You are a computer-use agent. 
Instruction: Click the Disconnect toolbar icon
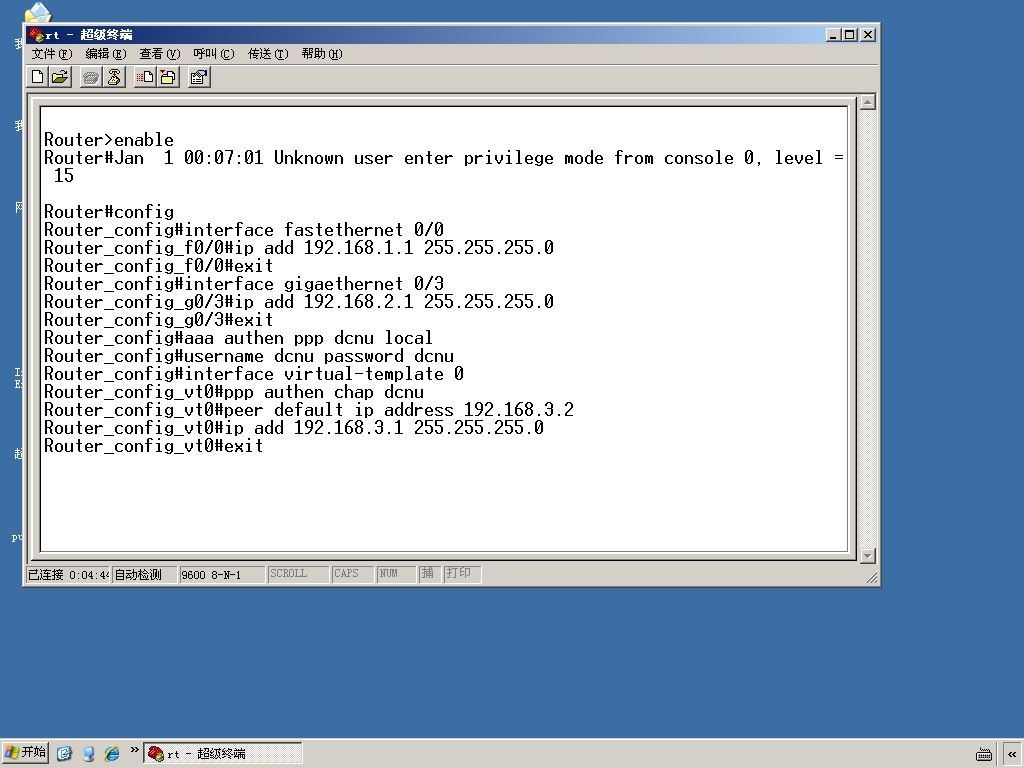click(x=114, y=78)
